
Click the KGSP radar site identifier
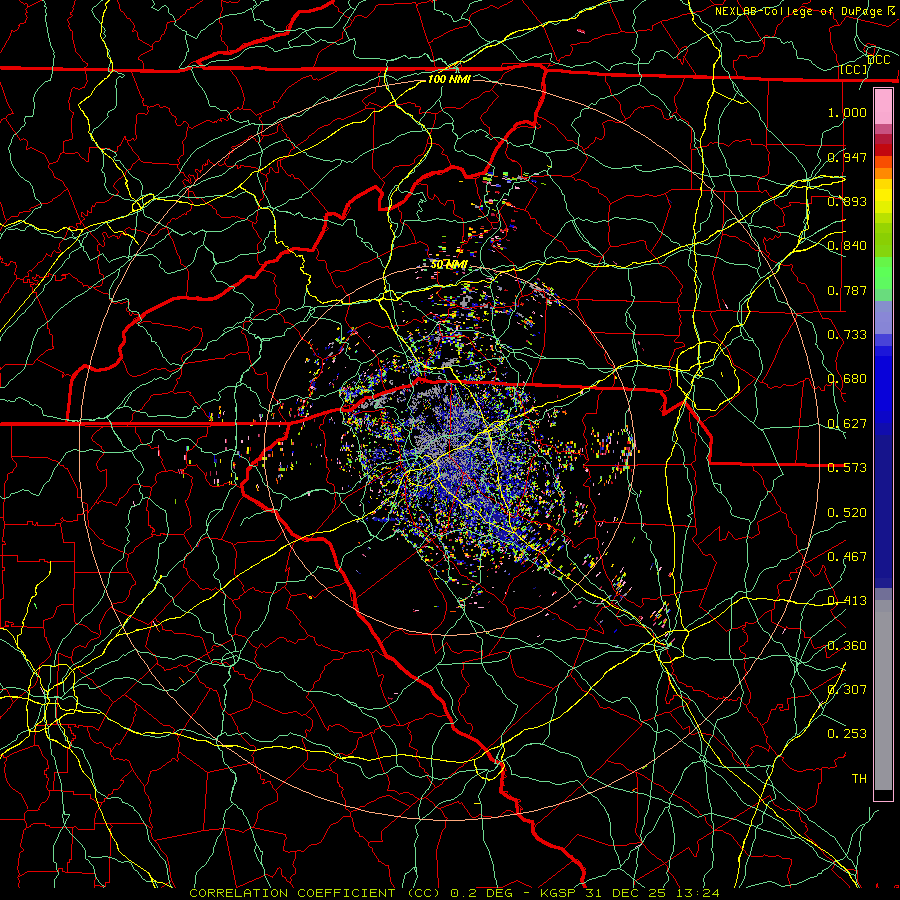pos(560,893)
